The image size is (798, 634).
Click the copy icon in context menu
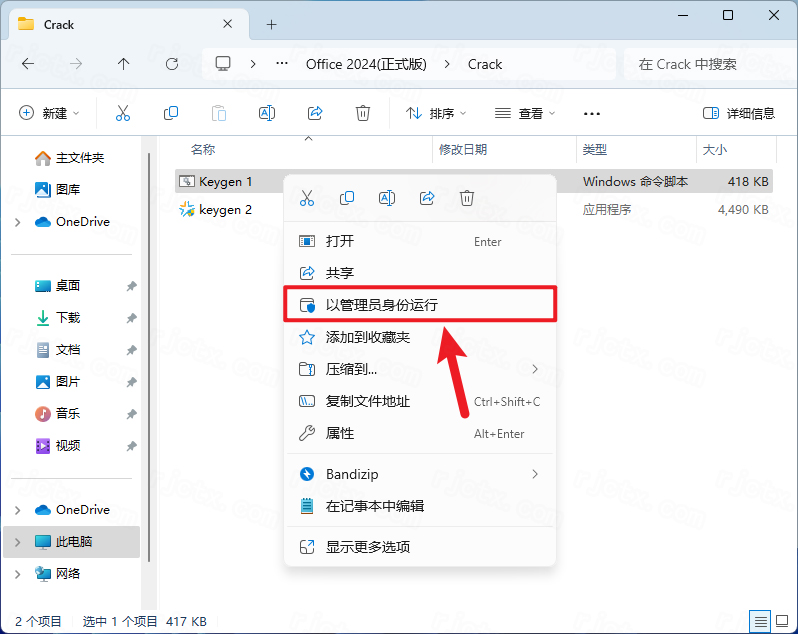point(347,198)
